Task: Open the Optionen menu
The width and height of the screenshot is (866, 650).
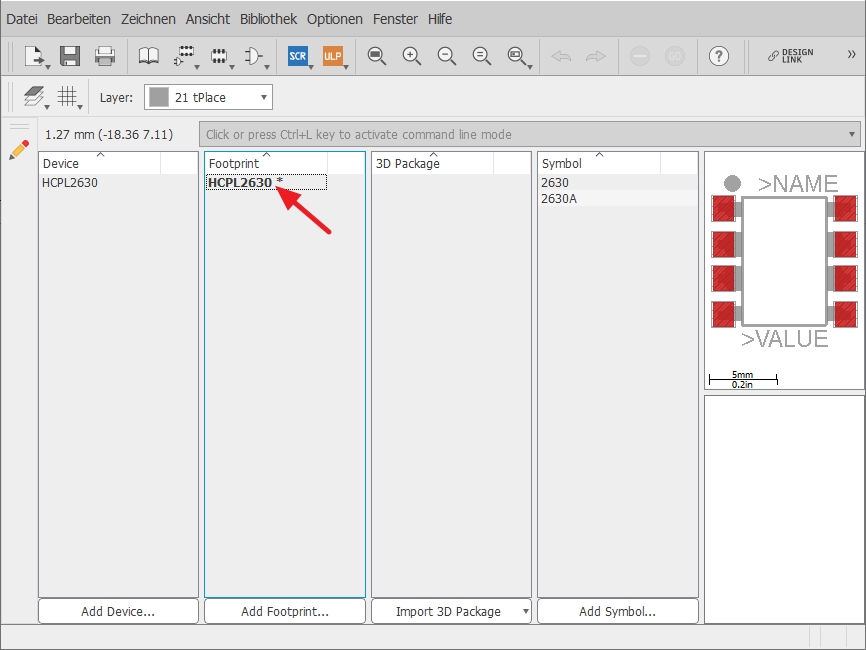Action: coord(335,19)
